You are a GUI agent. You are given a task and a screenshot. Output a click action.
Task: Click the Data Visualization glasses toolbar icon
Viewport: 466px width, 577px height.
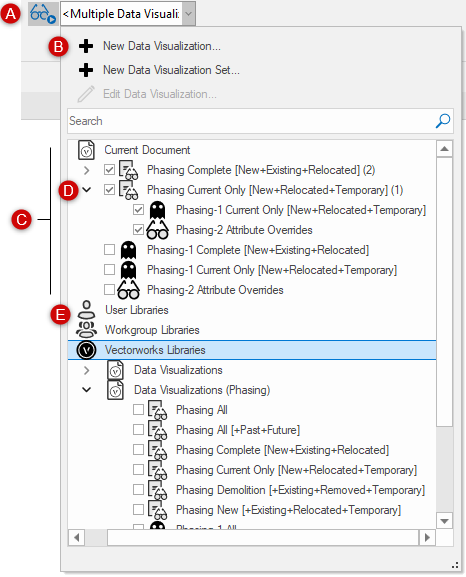click(43, 14)
